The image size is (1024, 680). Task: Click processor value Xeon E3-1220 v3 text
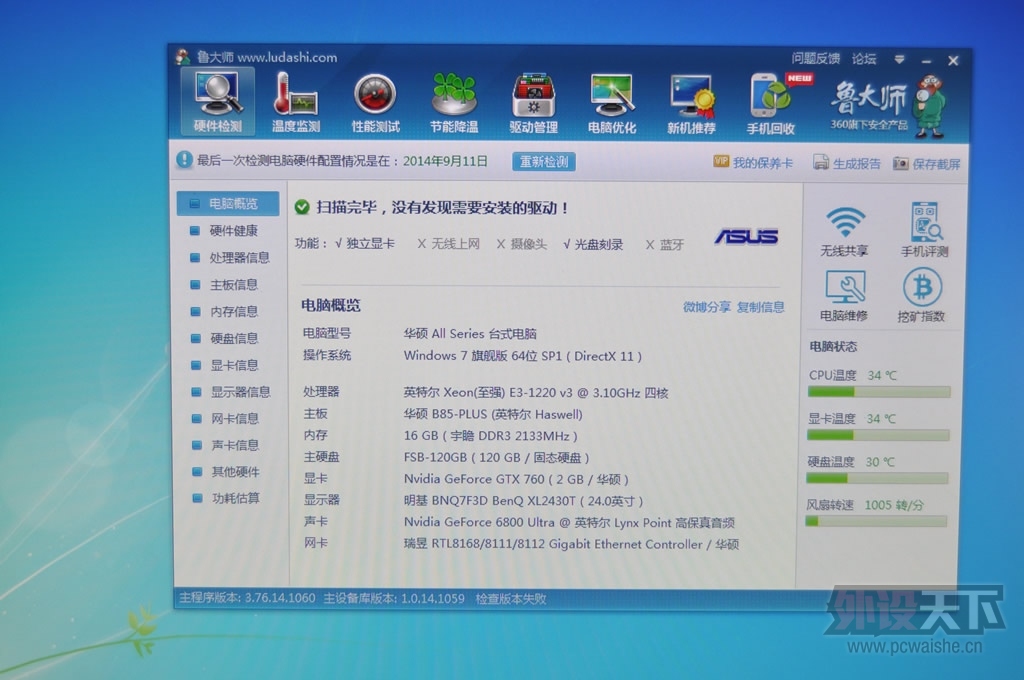(536, 393)
